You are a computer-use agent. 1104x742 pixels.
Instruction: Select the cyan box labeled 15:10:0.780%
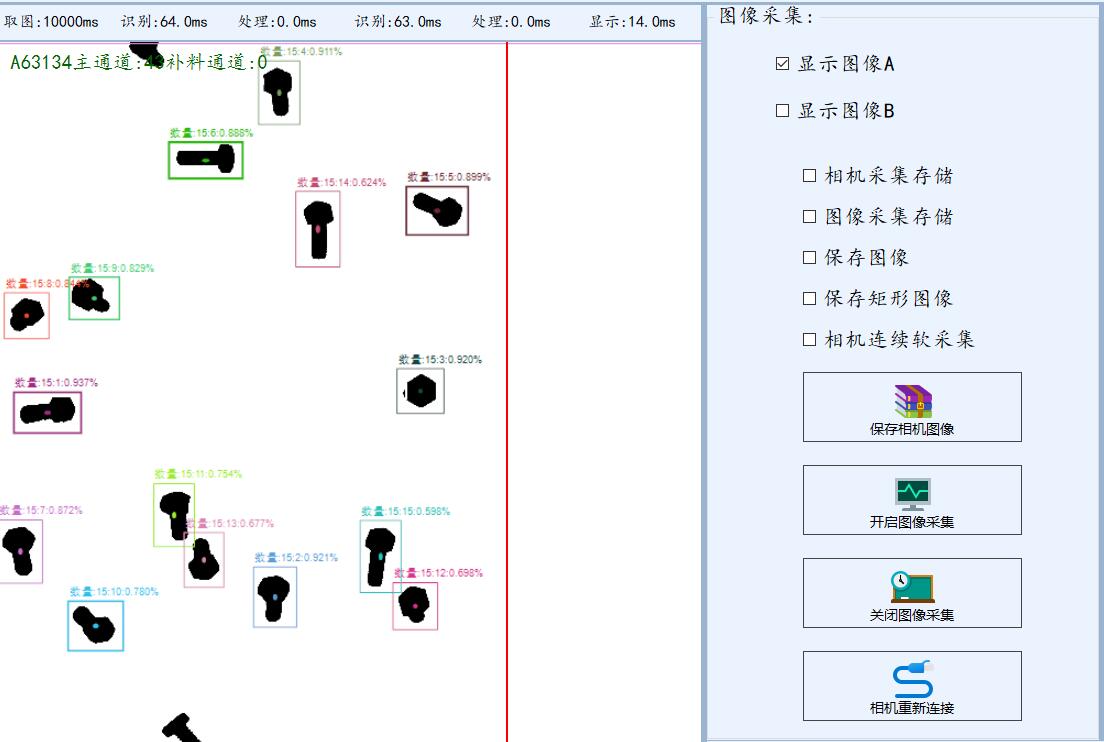(x=95, y=625)
